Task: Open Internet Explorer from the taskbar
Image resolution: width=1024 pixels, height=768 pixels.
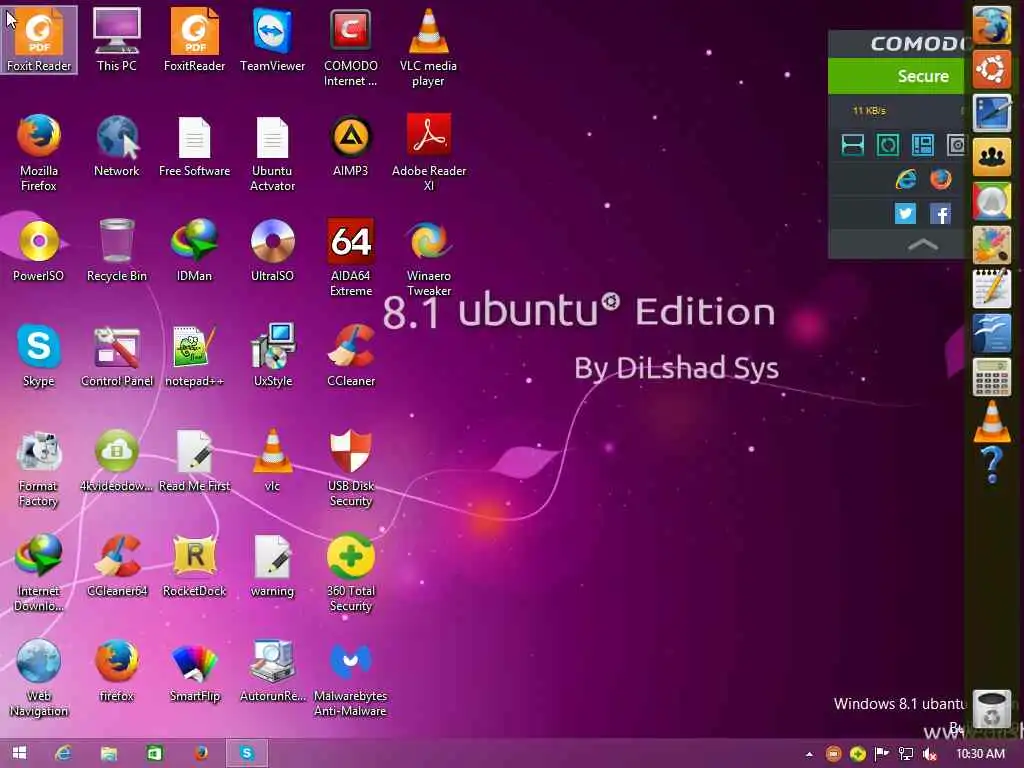Action: coord(63,753)
